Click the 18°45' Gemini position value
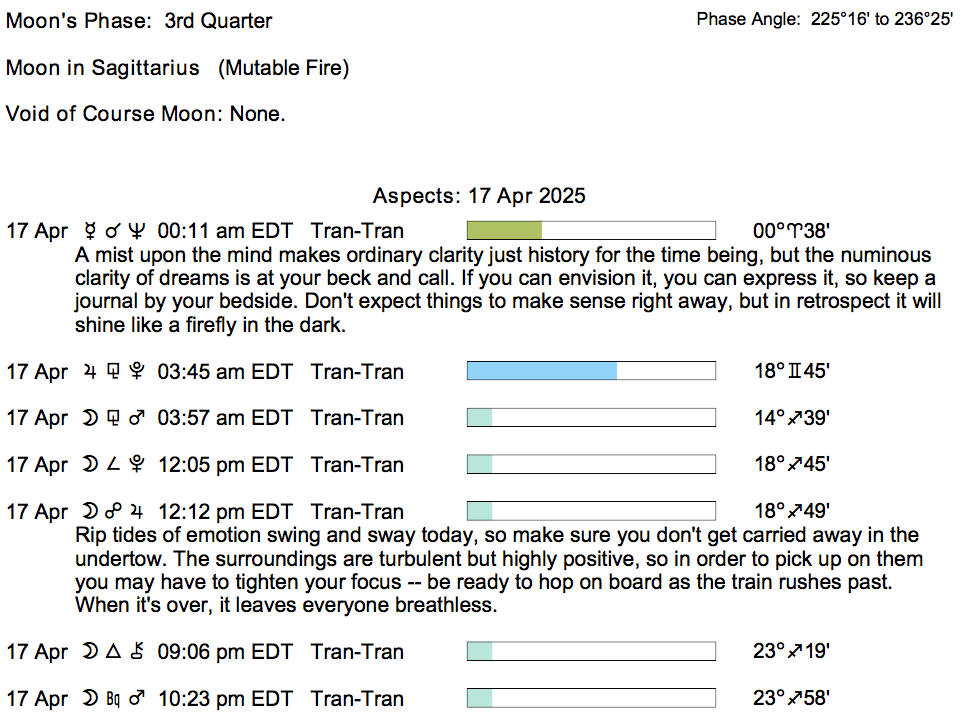 (x=792, y=372)
